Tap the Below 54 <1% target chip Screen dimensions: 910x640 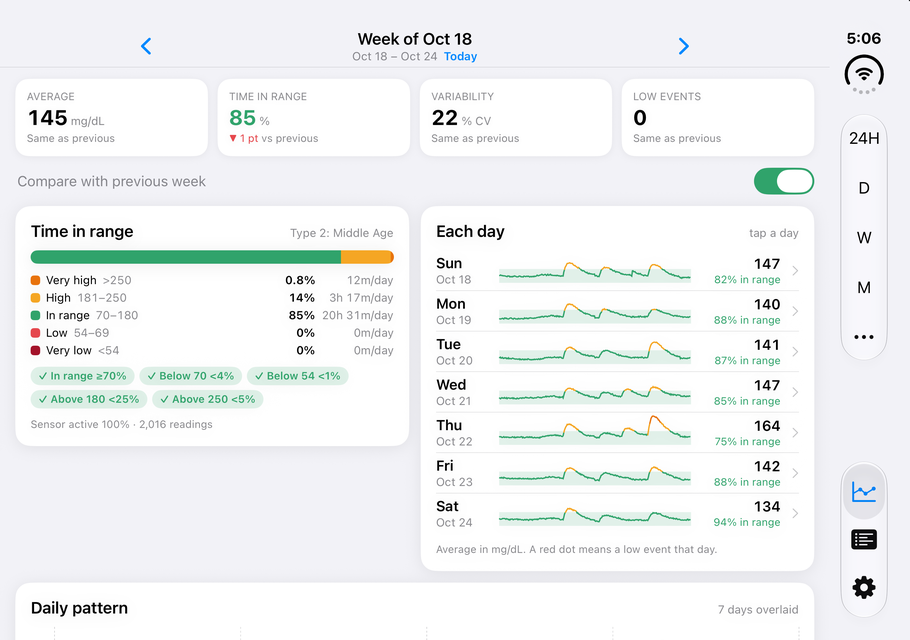pyautogui.click(x=298, y=376)
